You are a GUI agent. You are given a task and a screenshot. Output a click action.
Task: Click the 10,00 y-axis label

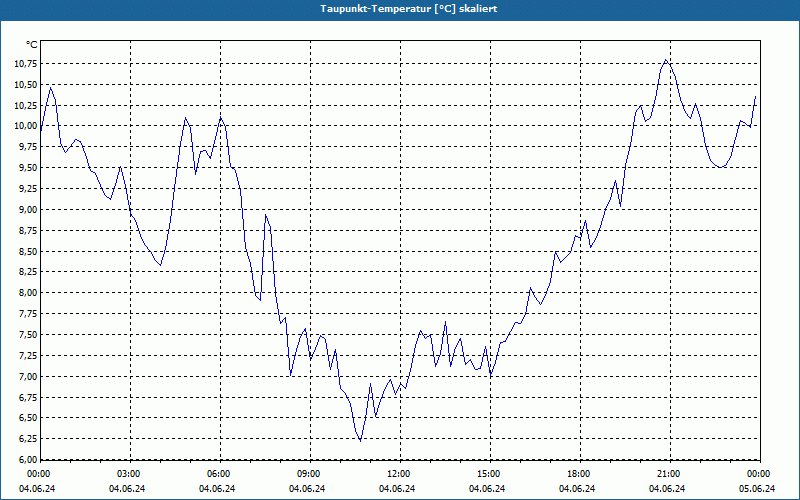point(26,126)
